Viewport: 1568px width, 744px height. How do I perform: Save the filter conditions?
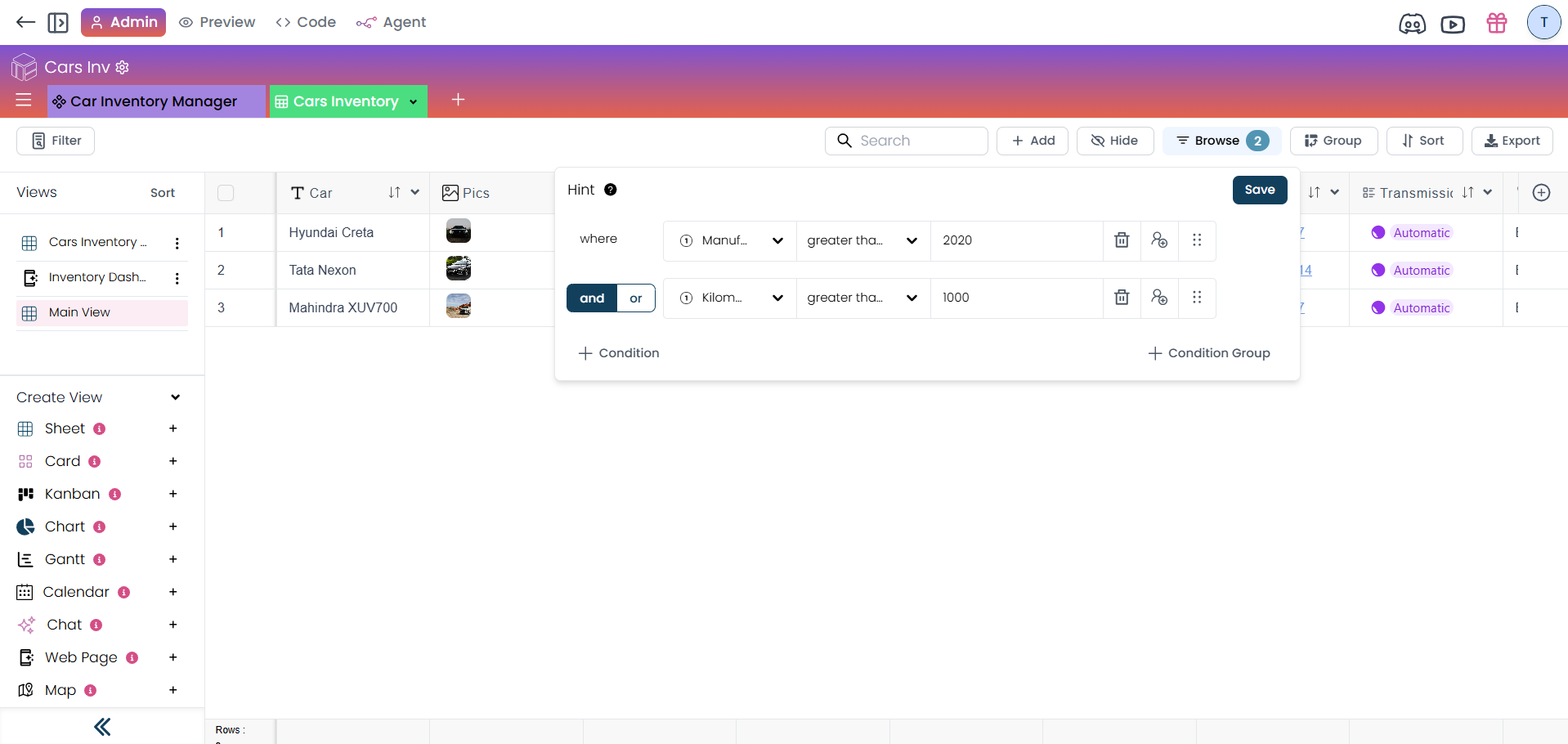(x=1259, y=190)
